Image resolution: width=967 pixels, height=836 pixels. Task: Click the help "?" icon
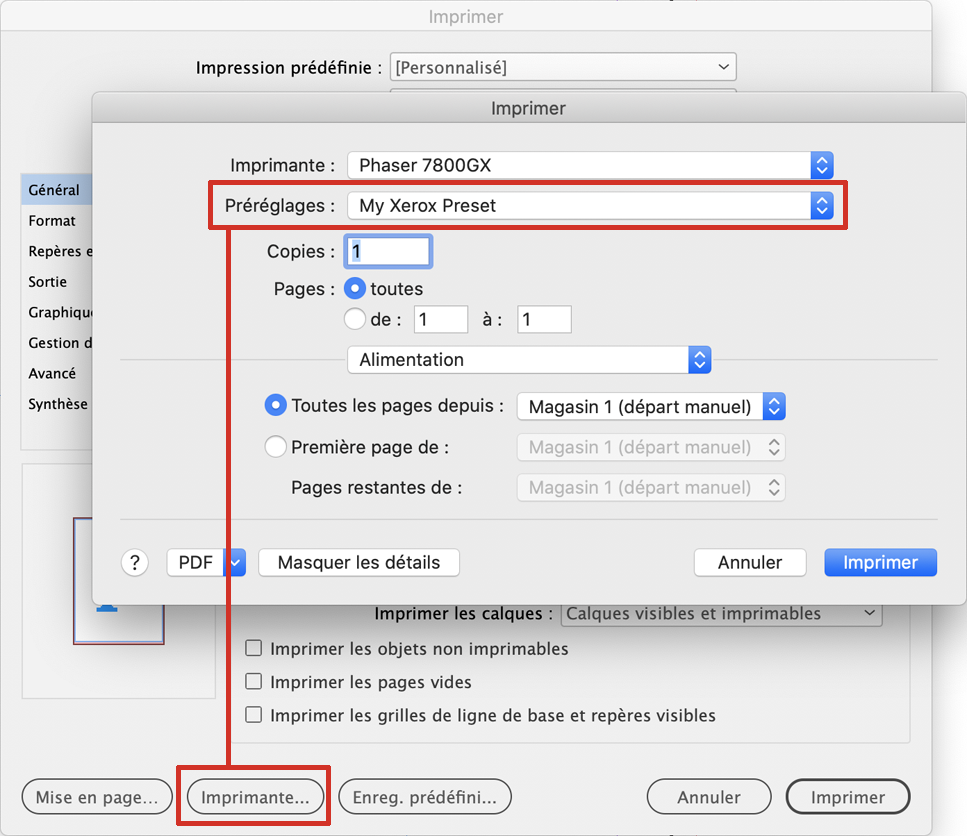(135, 562)
